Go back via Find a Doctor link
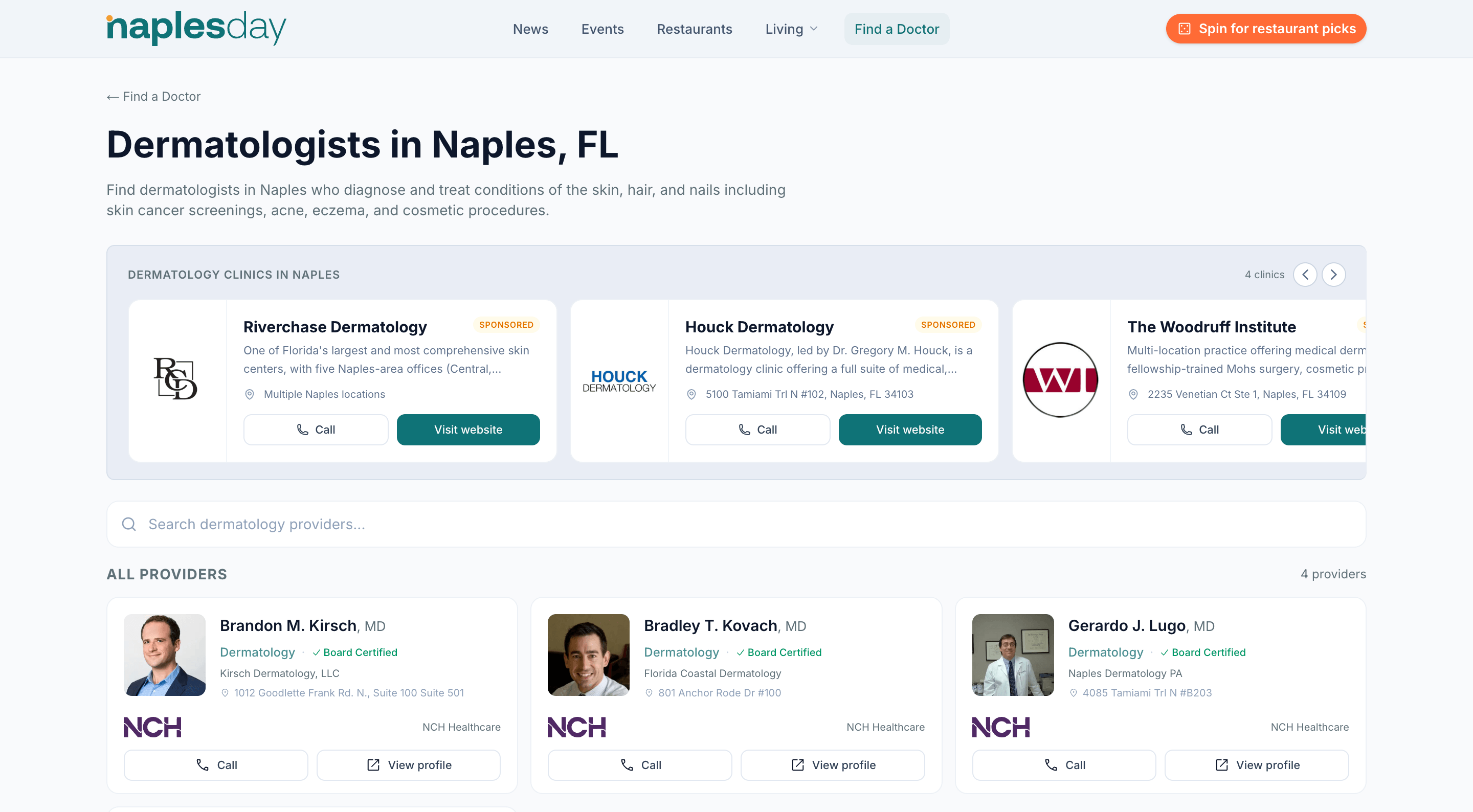The width and height of the screenshot is (1473, 812). [154, 97]
